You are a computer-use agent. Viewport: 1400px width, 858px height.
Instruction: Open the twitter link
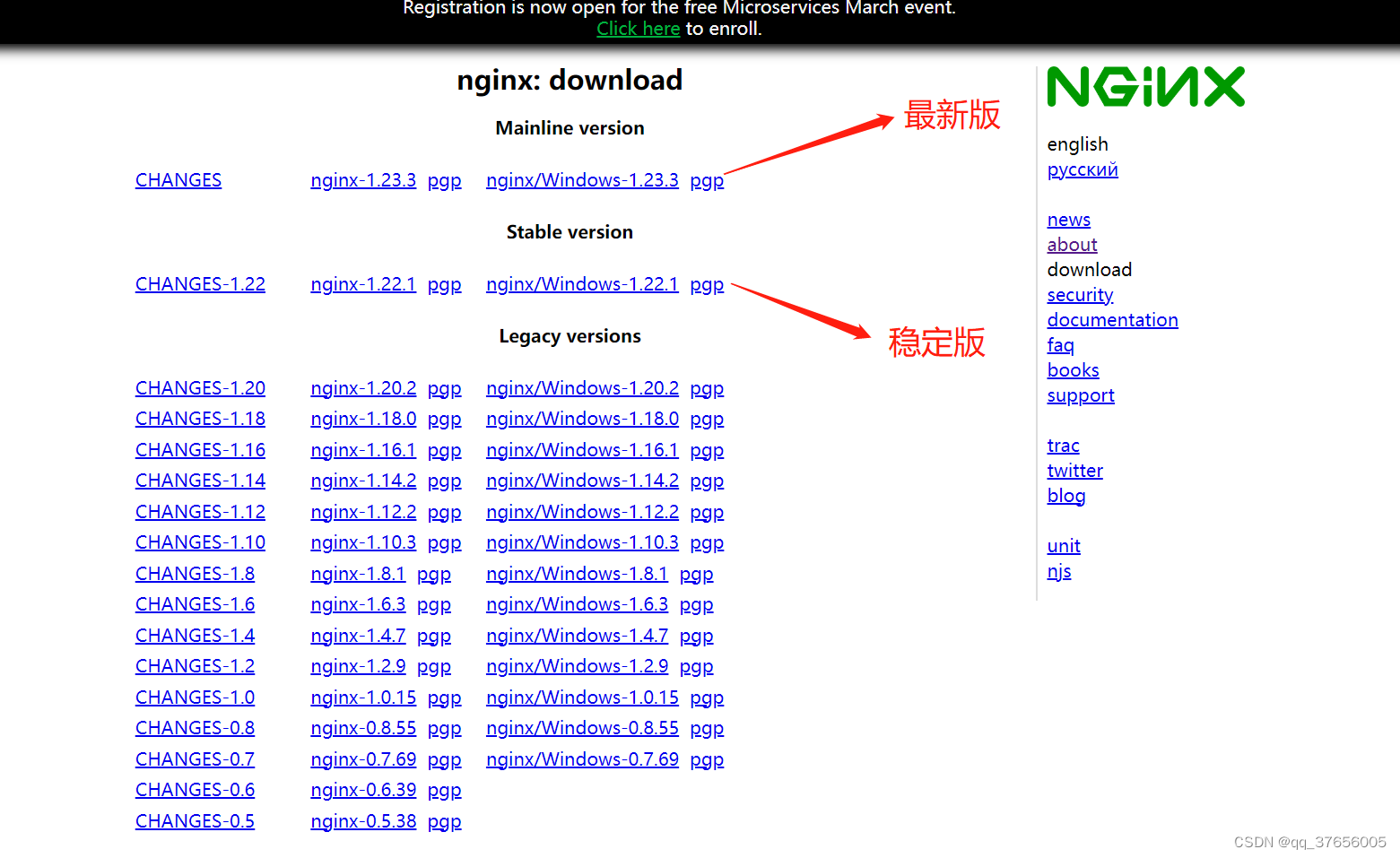1074,471
